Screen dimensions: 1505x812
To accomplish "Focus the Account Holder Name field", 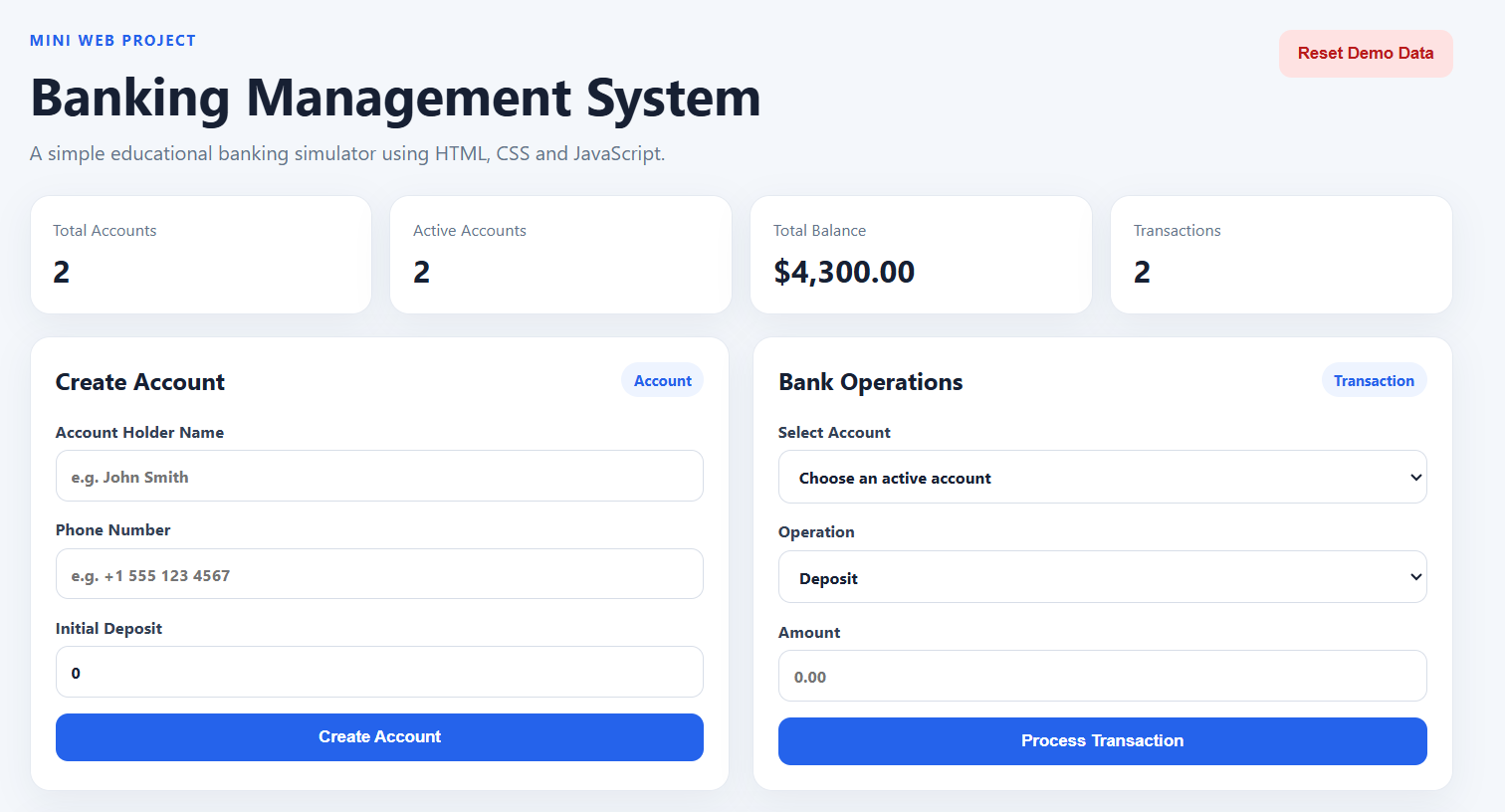I will (379, 476).
